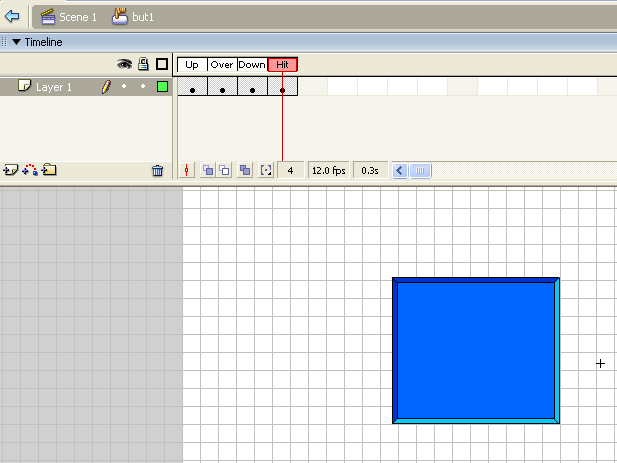
Task: Click Layer 1 pencil edit indicator
Action: (106, 87)
